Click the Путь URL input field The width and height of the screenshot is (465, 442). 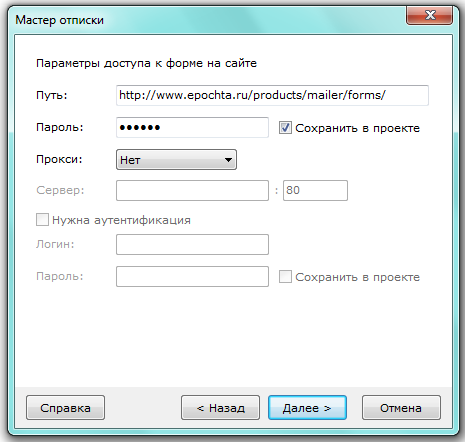(272, 95)
